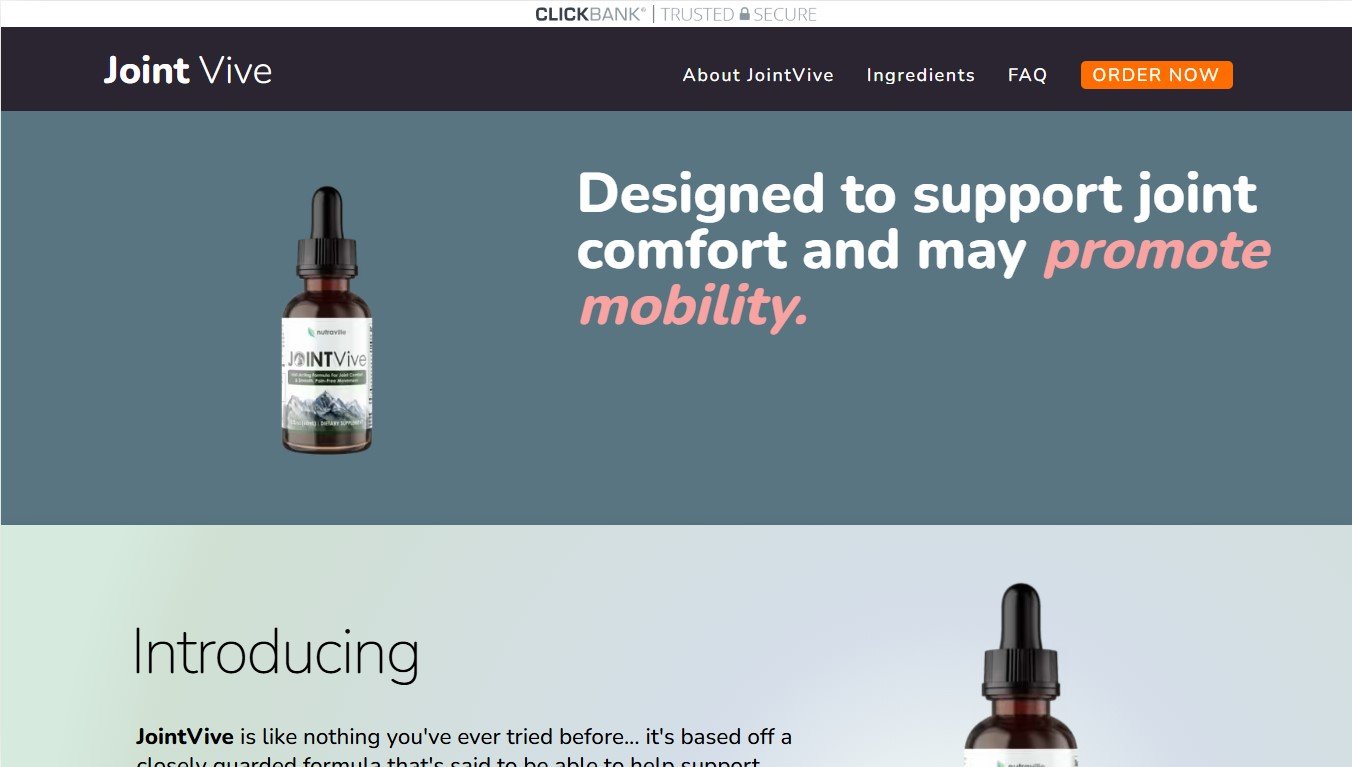The image size is (1352, 767).
Task: Click the pink 'promote mobility.' text
Action: point(925,279)
